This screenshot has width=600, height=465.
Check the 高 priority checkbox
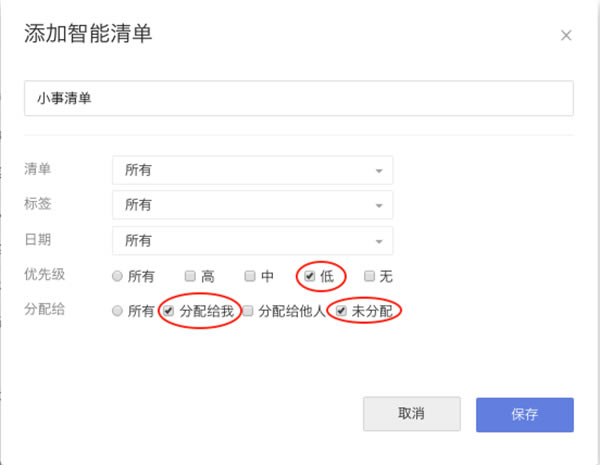[190, 276]
